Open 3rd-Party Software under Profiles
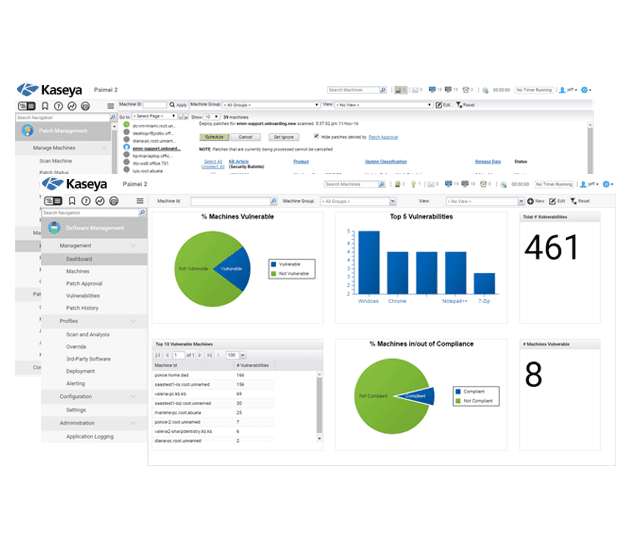The width and height of the screenshot is (627, 556). point(88,359)
